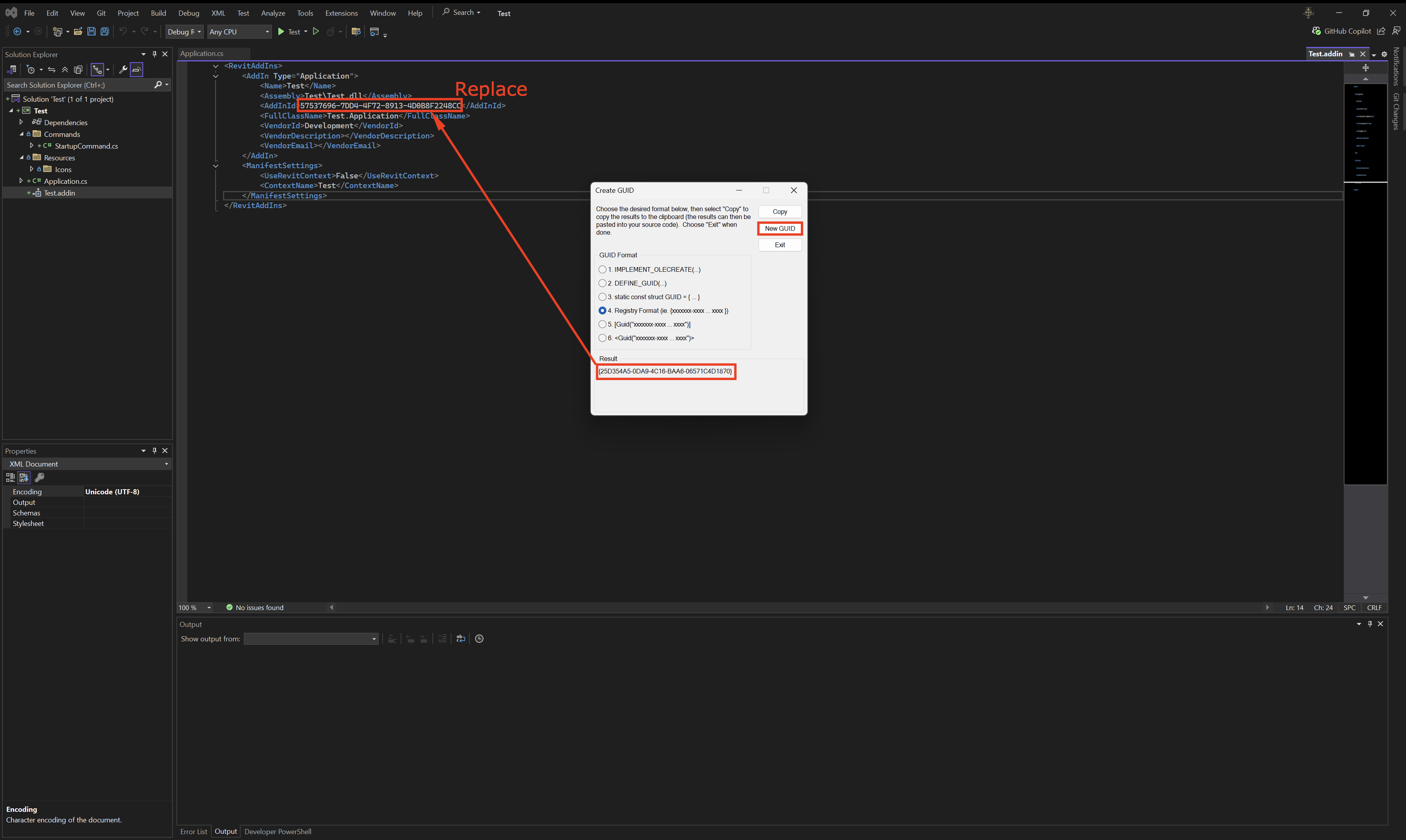Open the Show output from dropdown

coord(310,639)
